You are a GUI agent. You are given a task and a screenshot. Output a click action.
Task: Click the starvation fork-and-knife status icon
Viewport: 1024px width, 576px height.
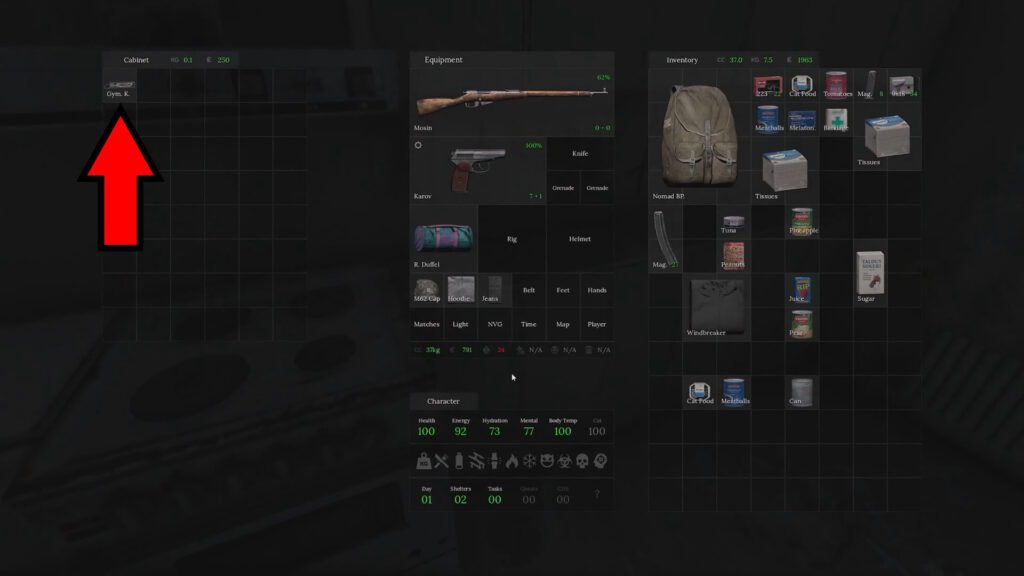point(441,461)
